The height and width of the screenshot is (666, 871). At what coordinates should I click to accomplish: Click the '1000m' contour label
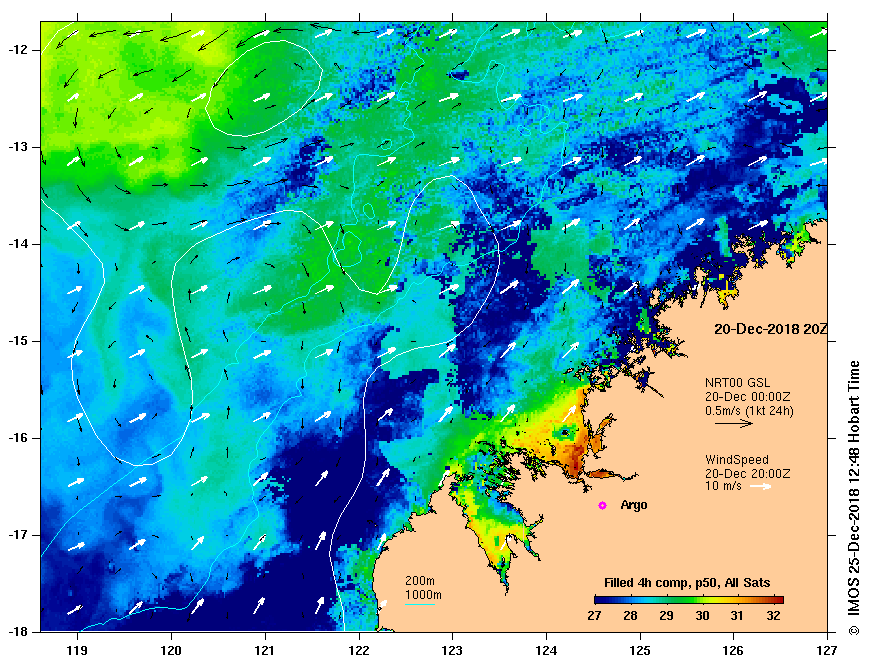point(423,595)
